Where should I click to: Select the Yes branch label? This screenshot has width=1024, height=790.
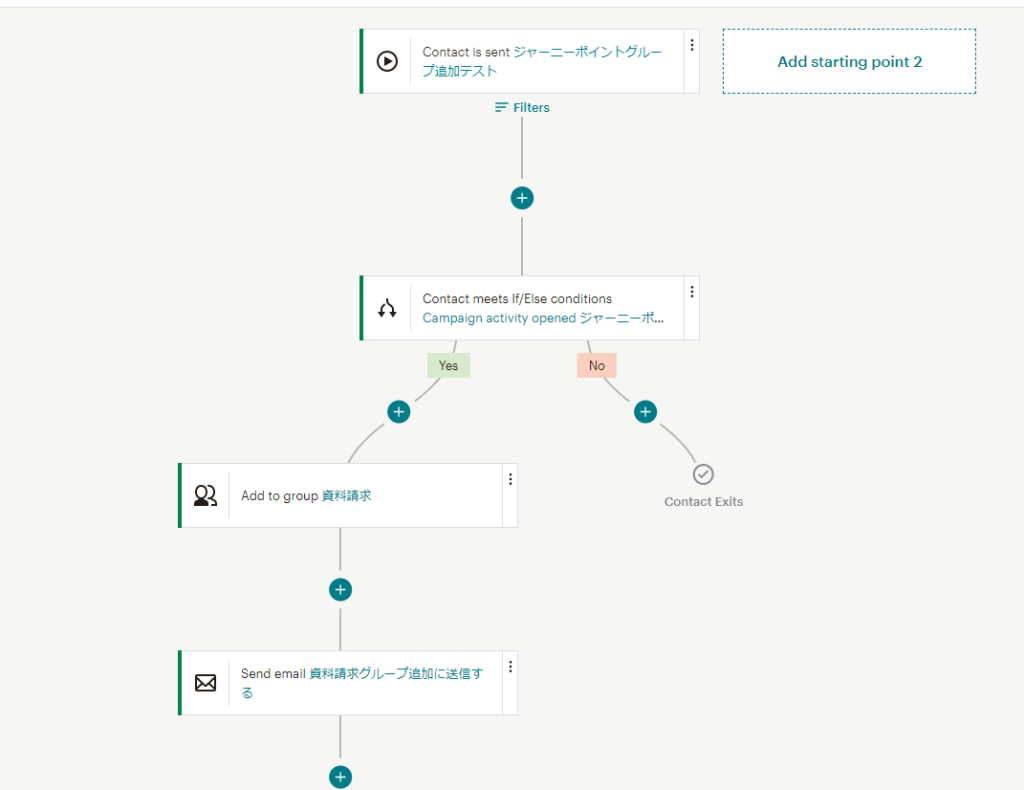448,366
